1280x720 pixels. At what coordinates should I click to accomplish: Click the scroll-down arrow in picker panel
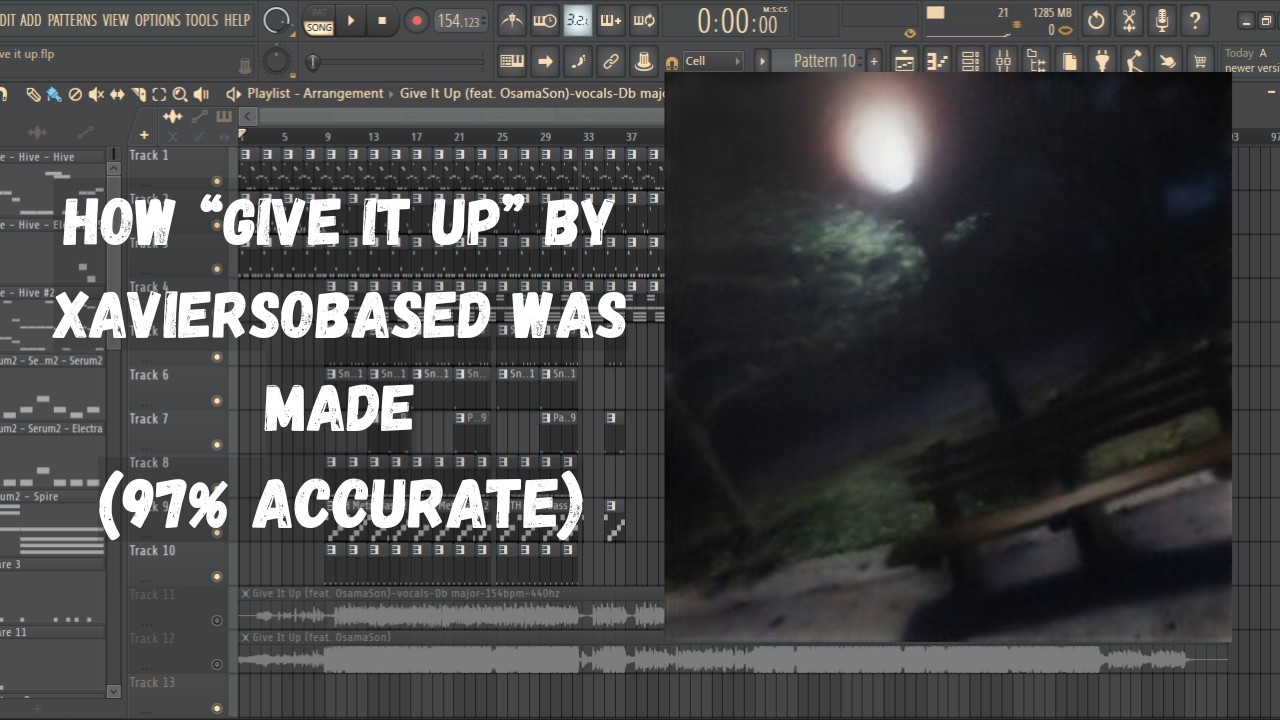click(113, 690)
